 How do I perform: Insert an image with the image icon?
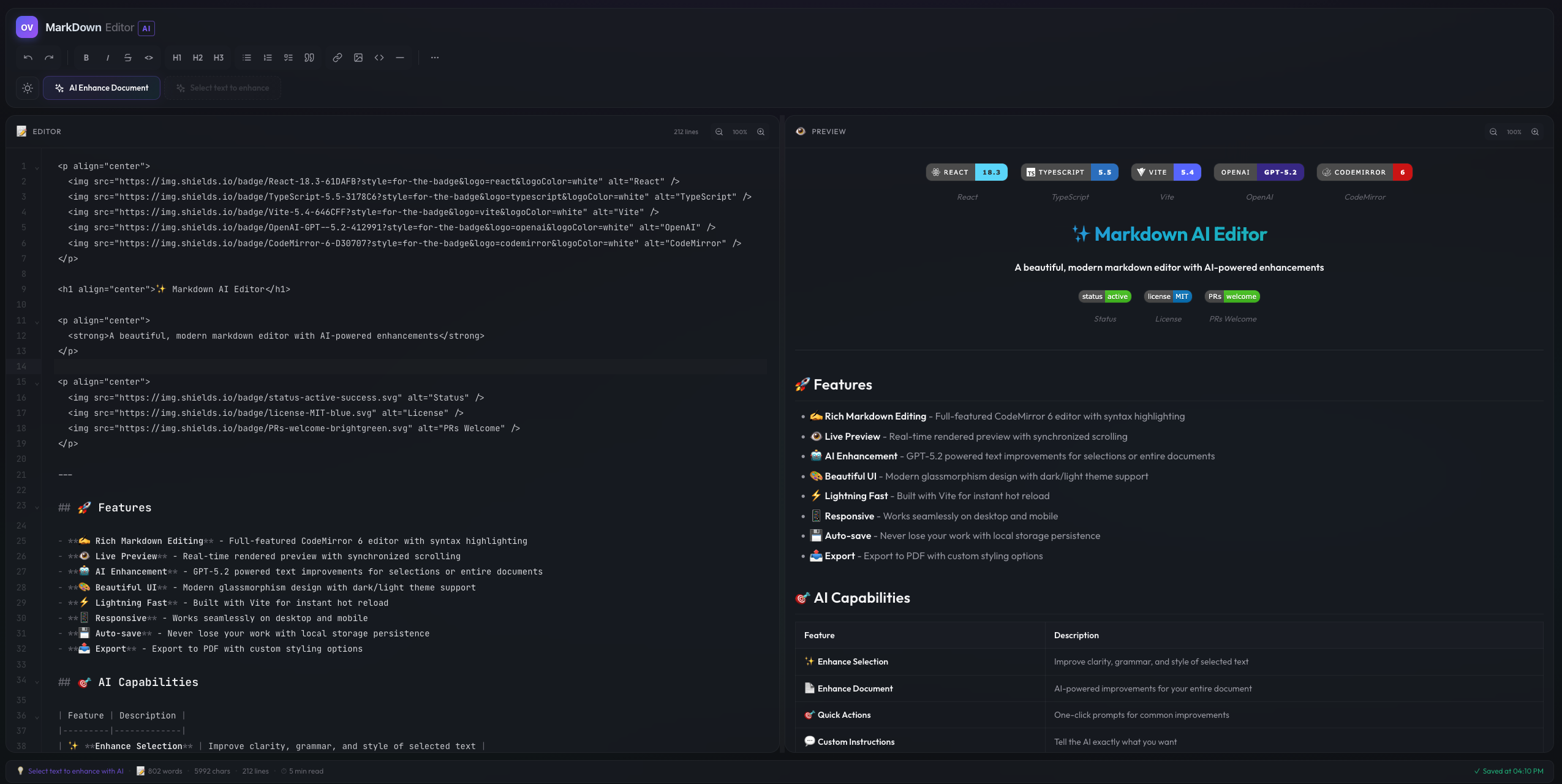[x=358, y=58]
